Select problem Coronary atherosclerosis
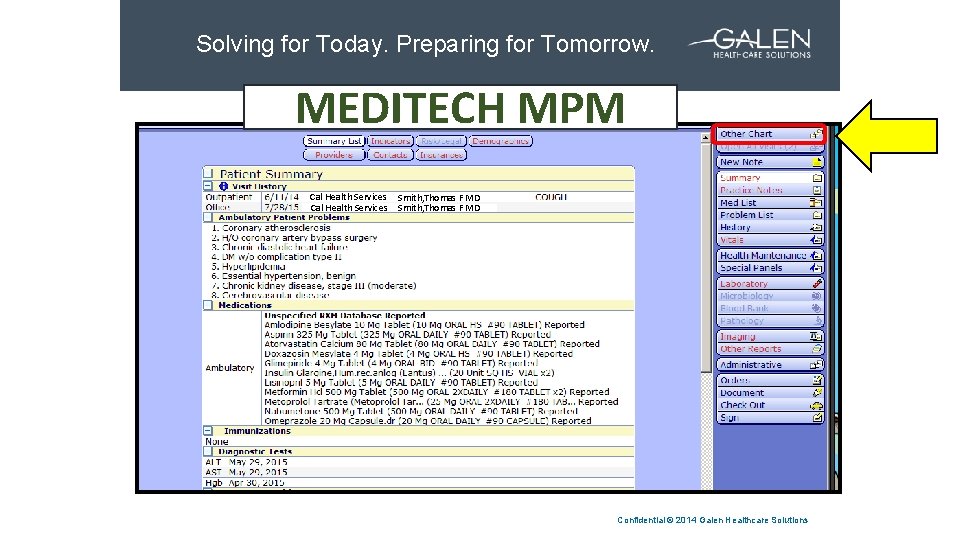Screen dimensions: 960x540 (271, 228)
